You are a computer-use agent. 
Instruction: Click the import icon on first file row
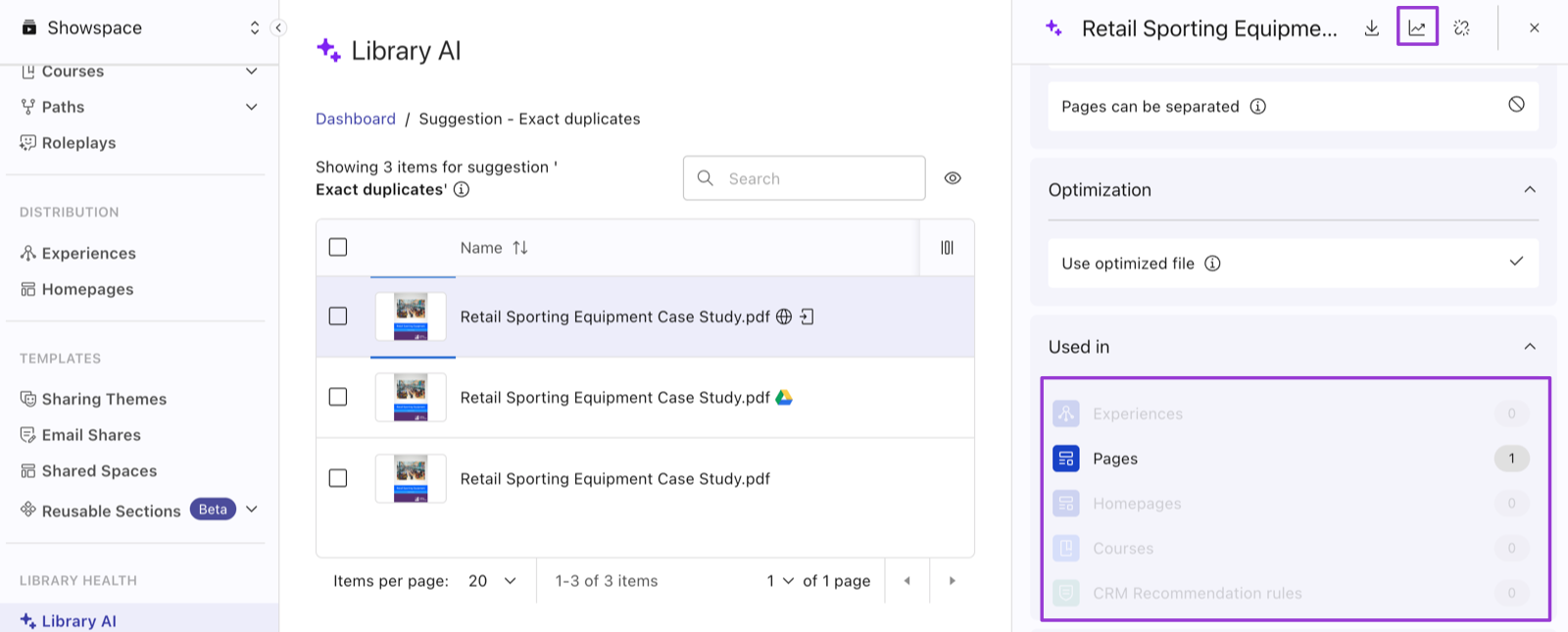807,316
